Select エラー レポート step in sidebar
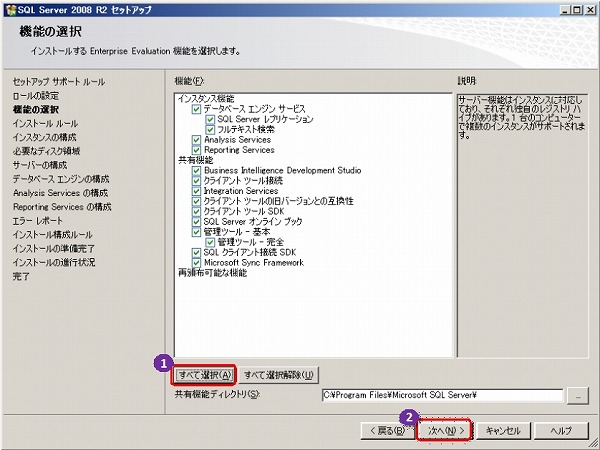 pyautogui.click(x=38, y=221)
